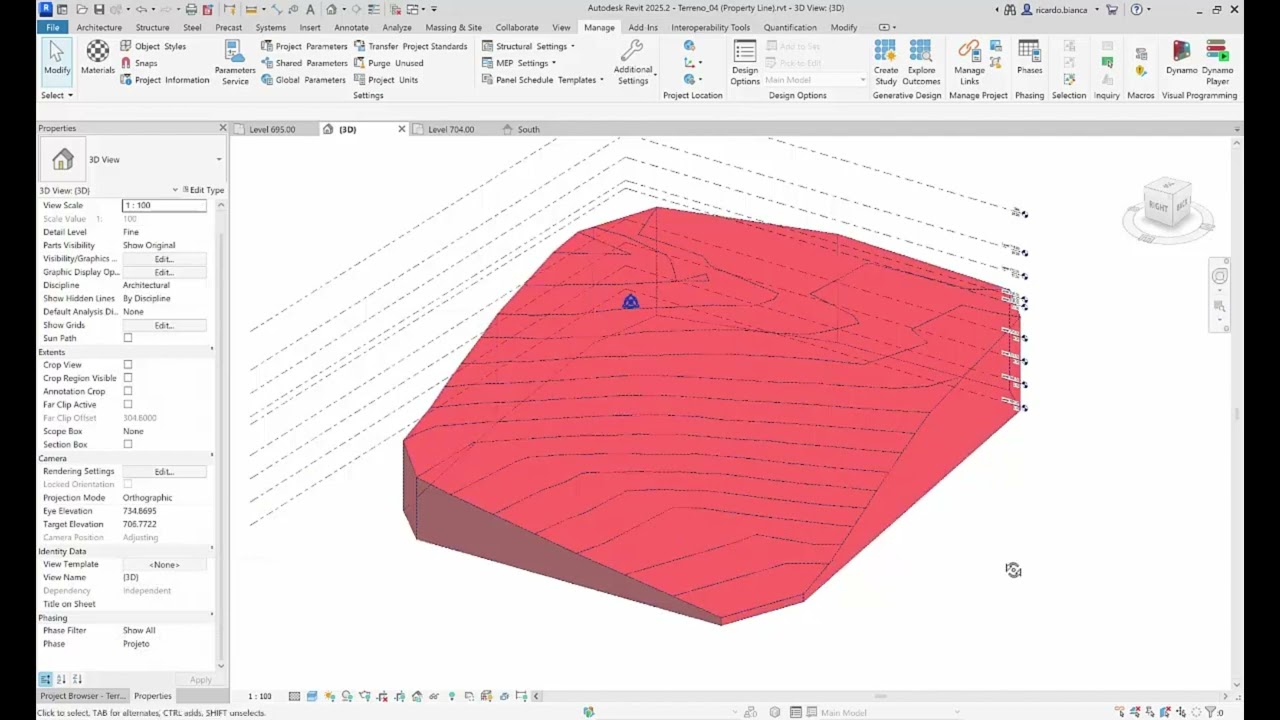Screen dimensions: 1280x720
Task: Open the File tab
Action: [x=52, y=27]
